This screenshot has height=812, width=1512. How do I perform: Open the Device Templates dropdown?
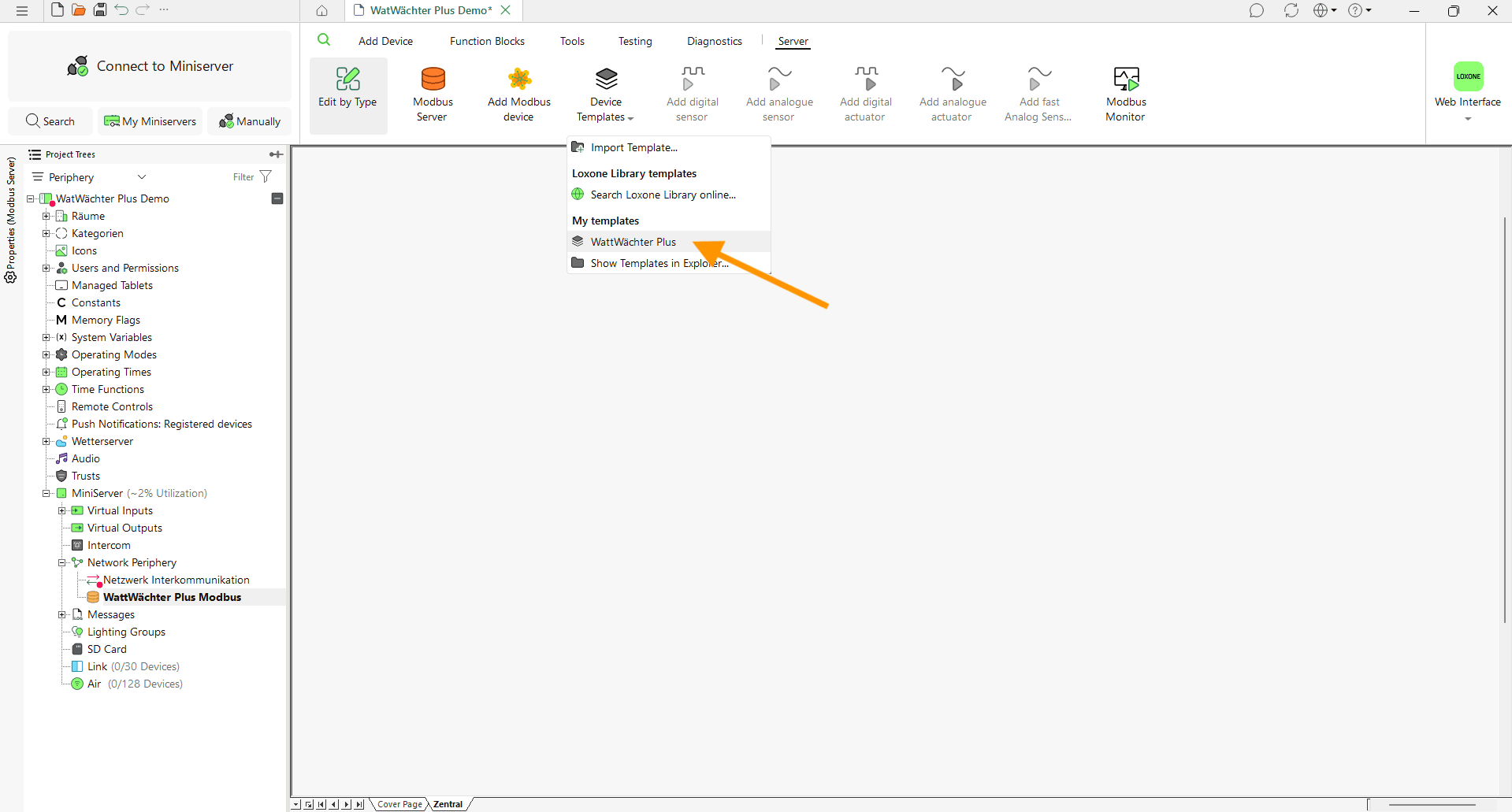[605, 95]
